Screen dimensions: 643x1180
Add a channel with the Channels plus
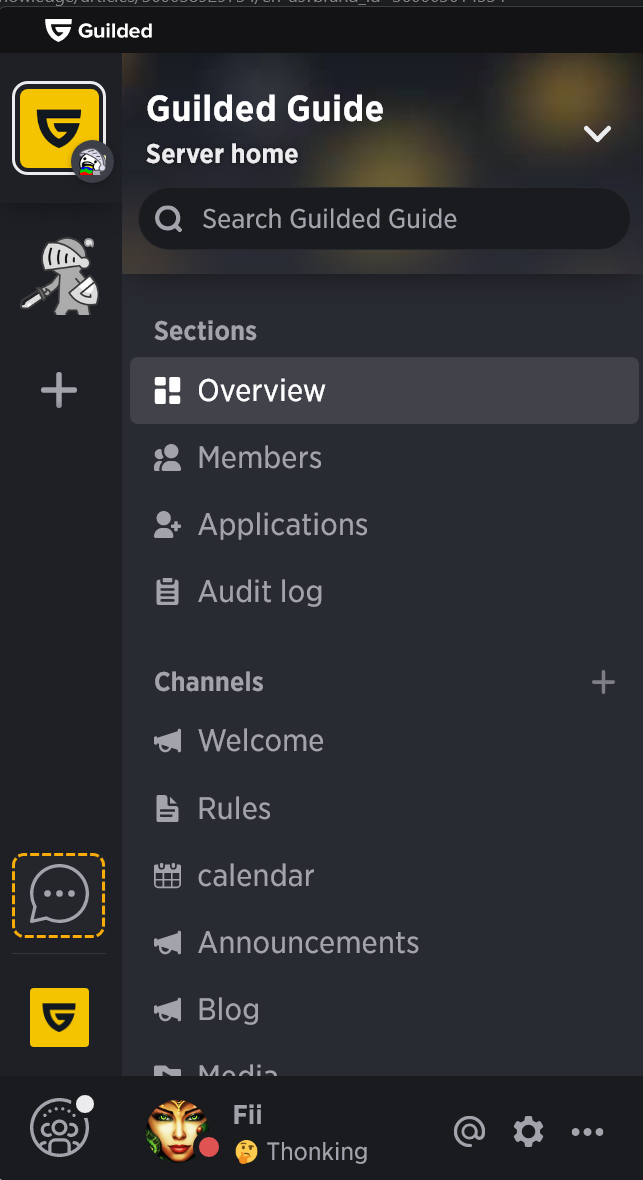(x=603, y=682)
